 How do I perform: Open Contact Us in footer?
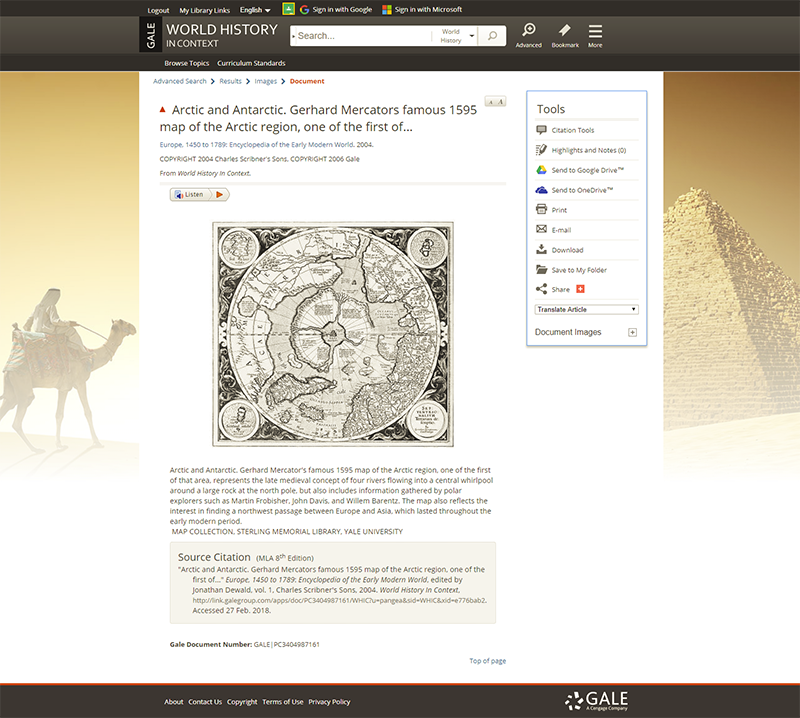[205, 702]
